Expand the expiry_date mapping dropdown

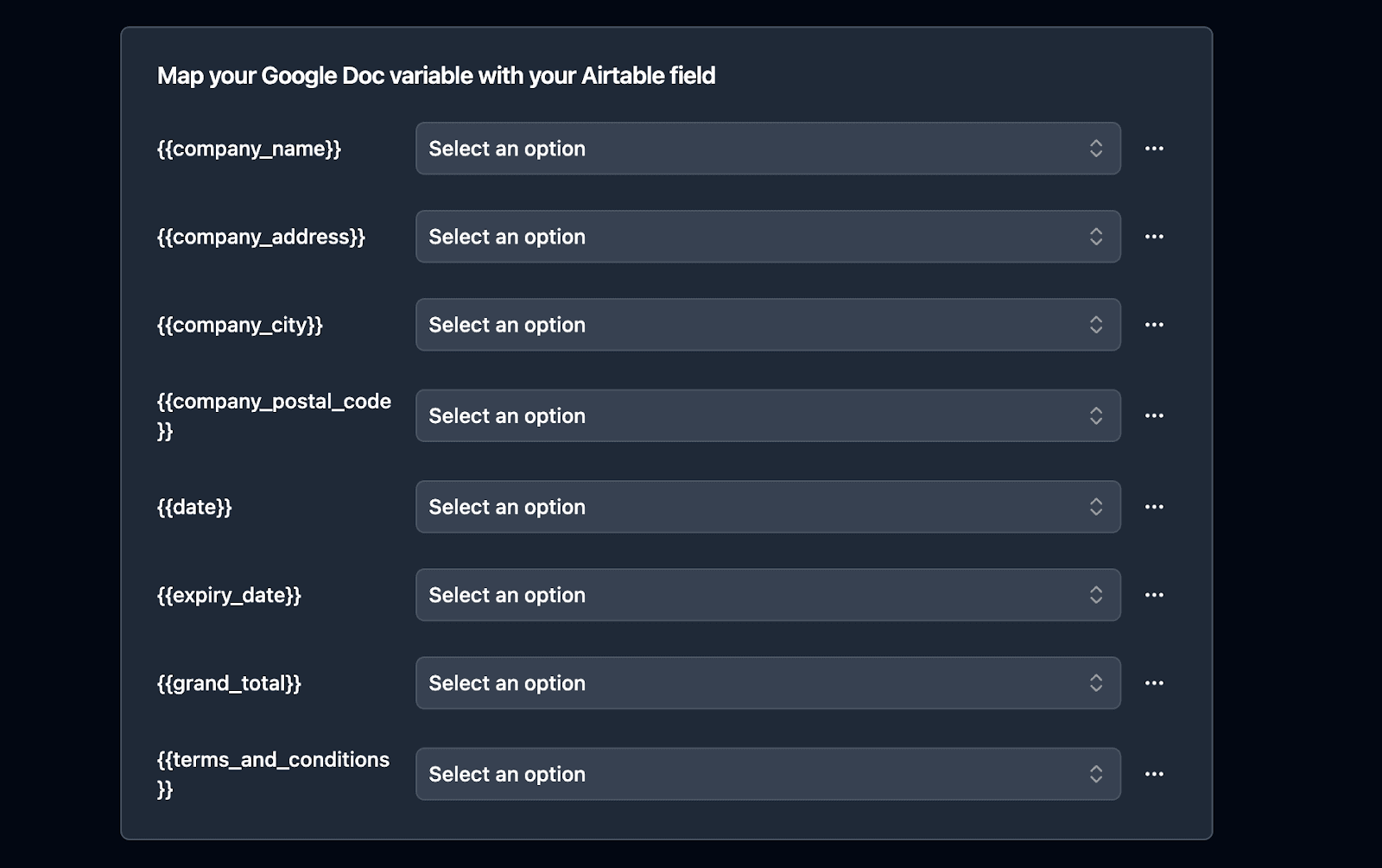click(x=767, y=595)
